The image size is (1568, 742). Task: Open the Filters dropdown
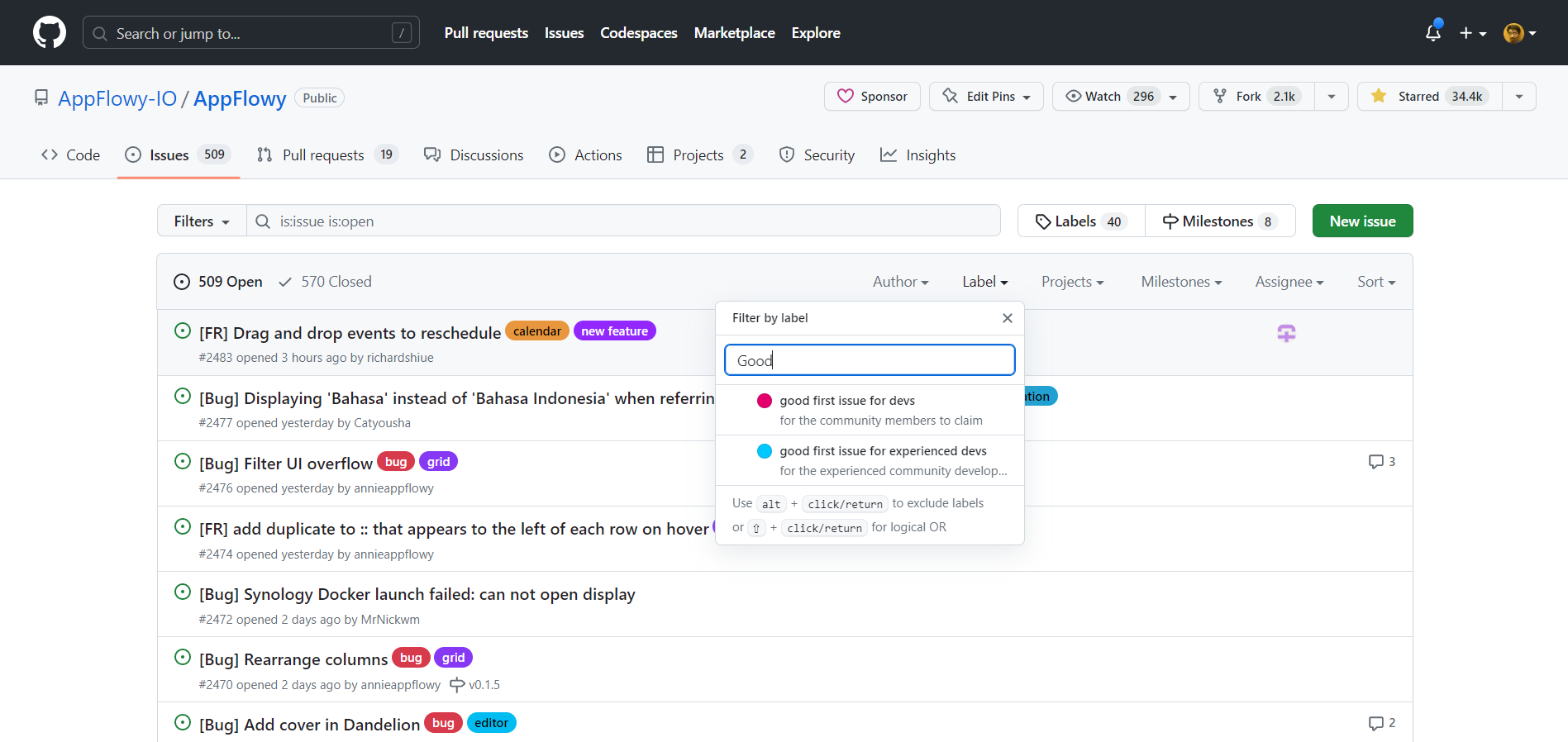[x=202, y=221]
